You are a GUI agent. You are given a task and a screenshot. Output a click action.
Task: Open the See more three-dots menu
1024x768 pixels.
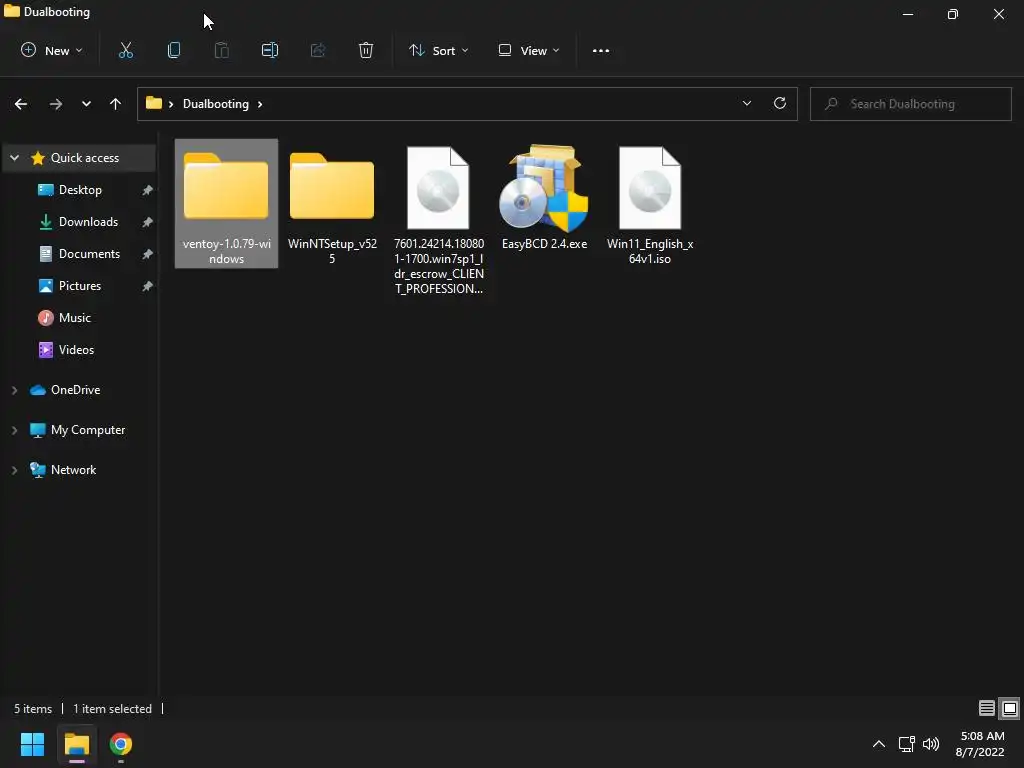point(601,50)
